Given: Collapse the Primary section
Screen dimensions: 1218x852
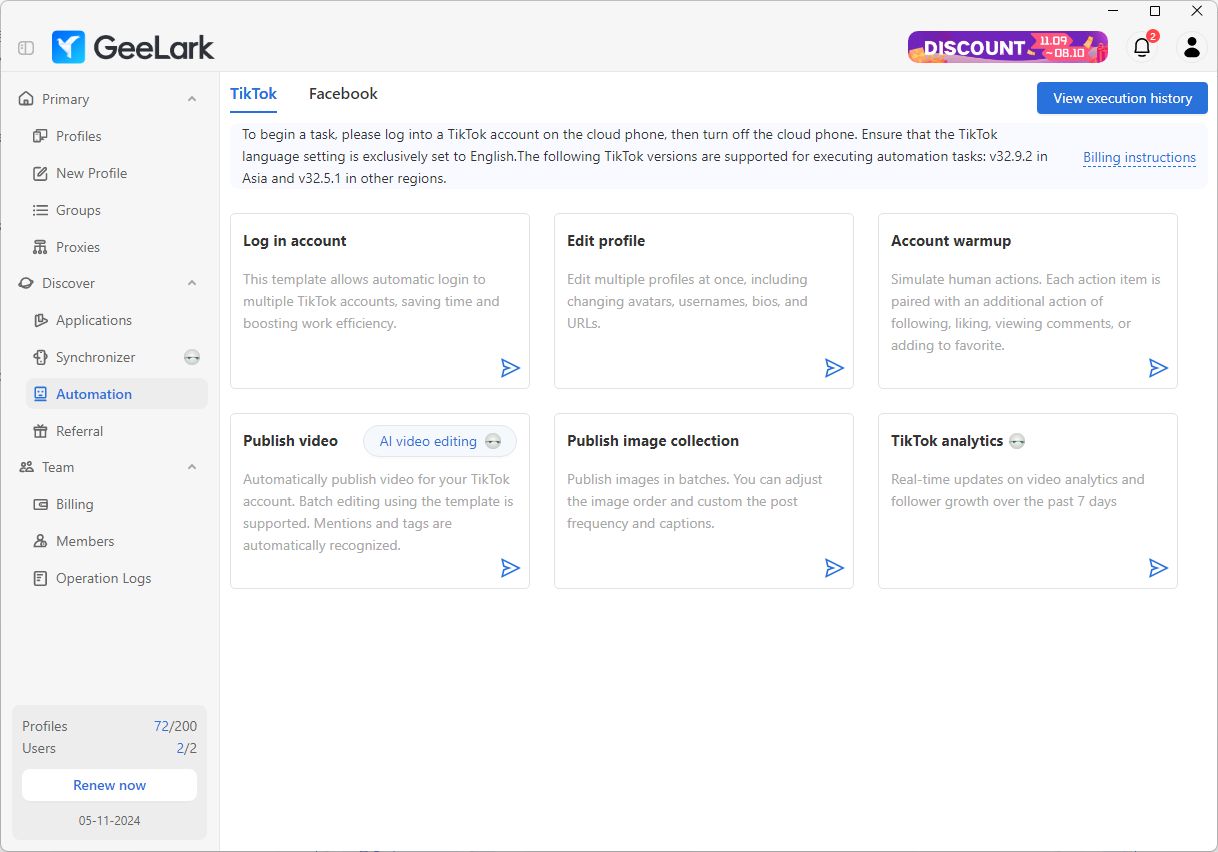Looking at the screenshot, I should click(191, 99).
